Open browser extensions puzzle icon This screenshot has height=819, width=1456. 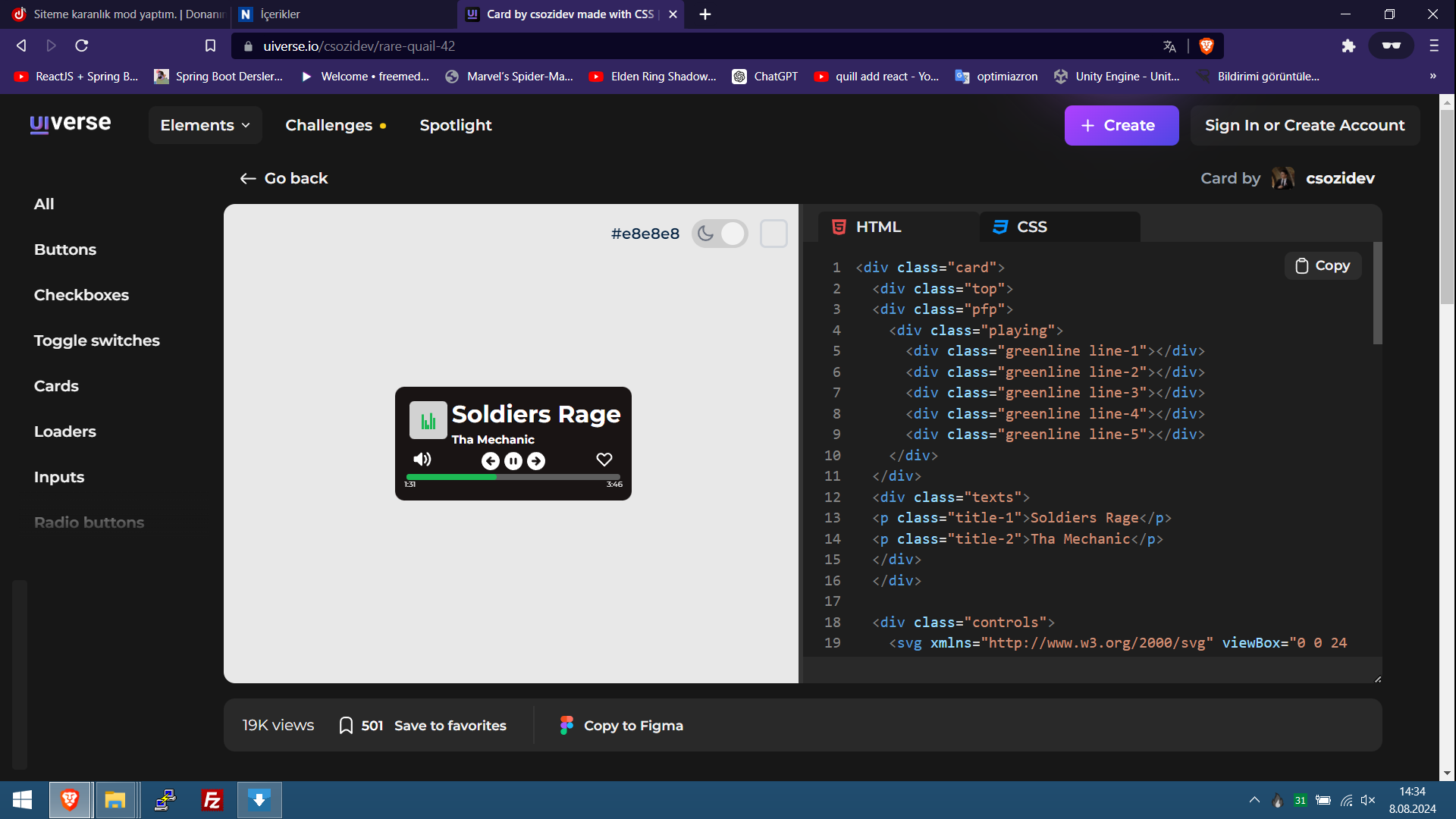1348,46
